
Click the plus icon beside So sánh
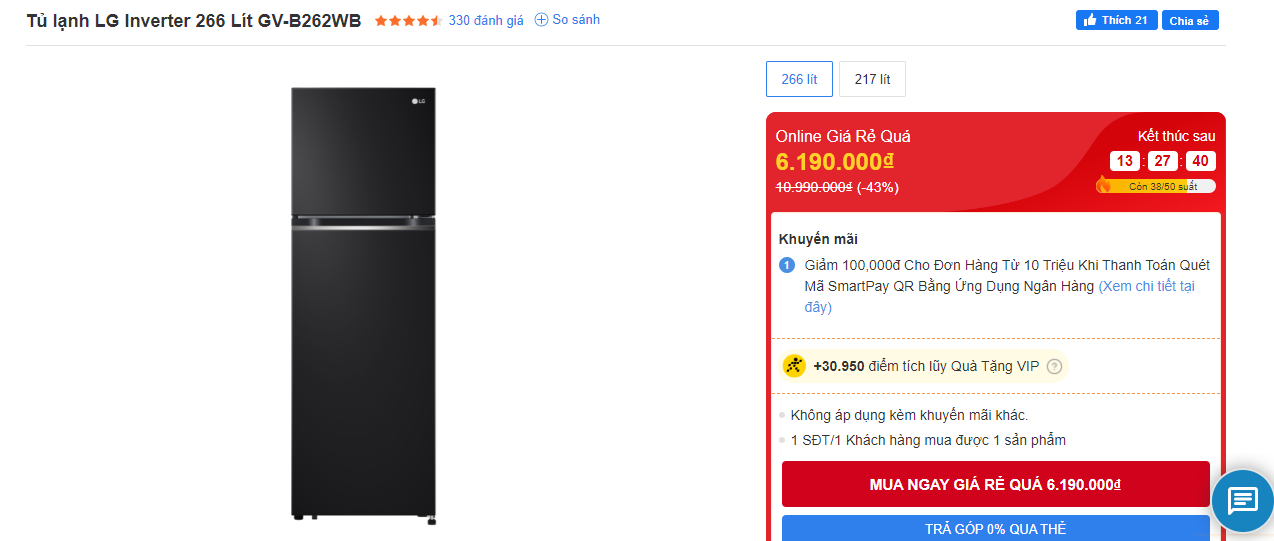[541, 20]
